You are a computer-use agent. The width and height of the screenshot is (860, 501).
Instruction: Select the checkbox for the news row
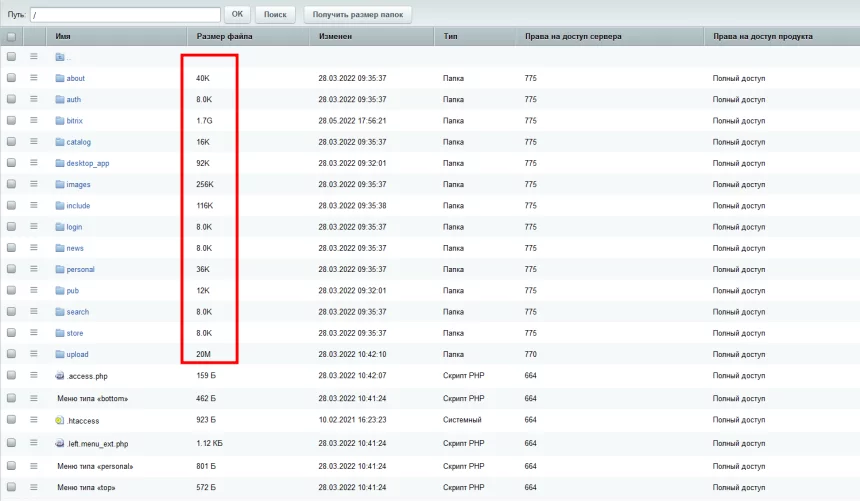12,248
